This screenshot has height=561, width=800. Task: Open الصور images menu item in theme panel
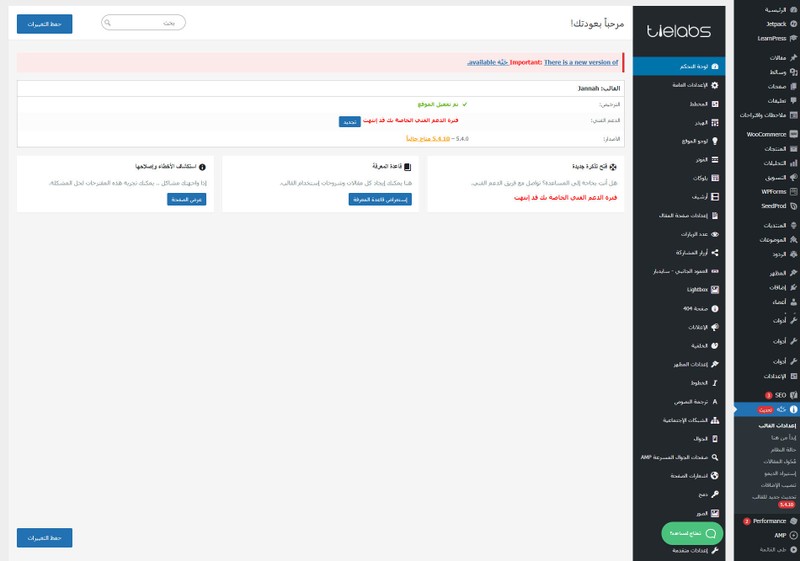(679, 513)
